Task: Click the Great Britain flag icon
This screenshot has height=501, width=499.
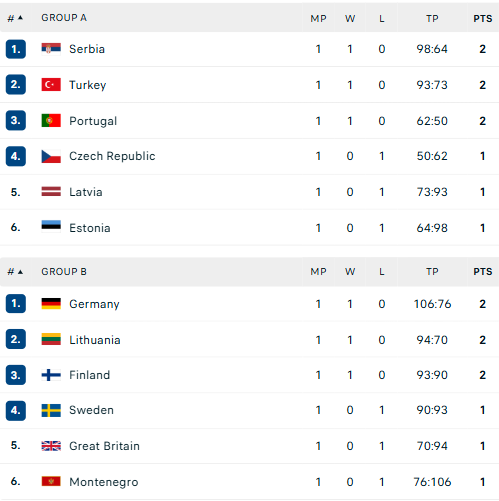Action: click(51, 446)
